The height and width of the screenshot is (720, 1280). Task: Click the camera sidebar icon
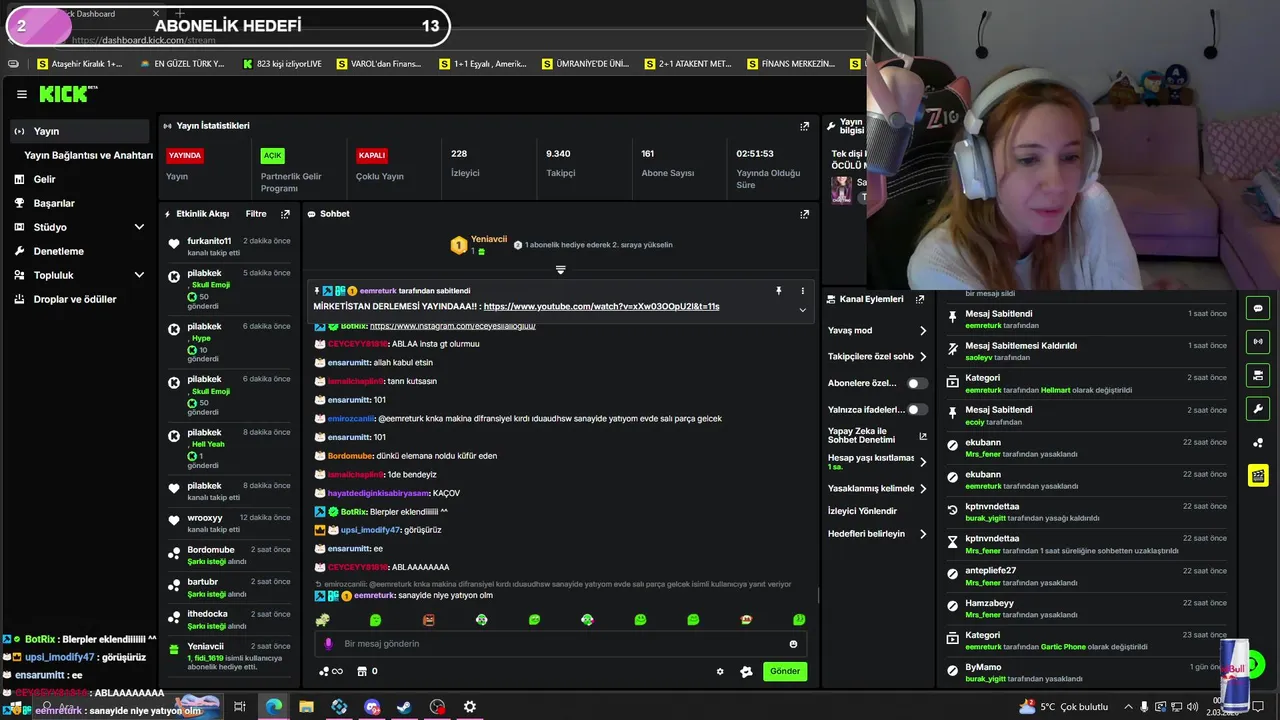[1258, 375]
